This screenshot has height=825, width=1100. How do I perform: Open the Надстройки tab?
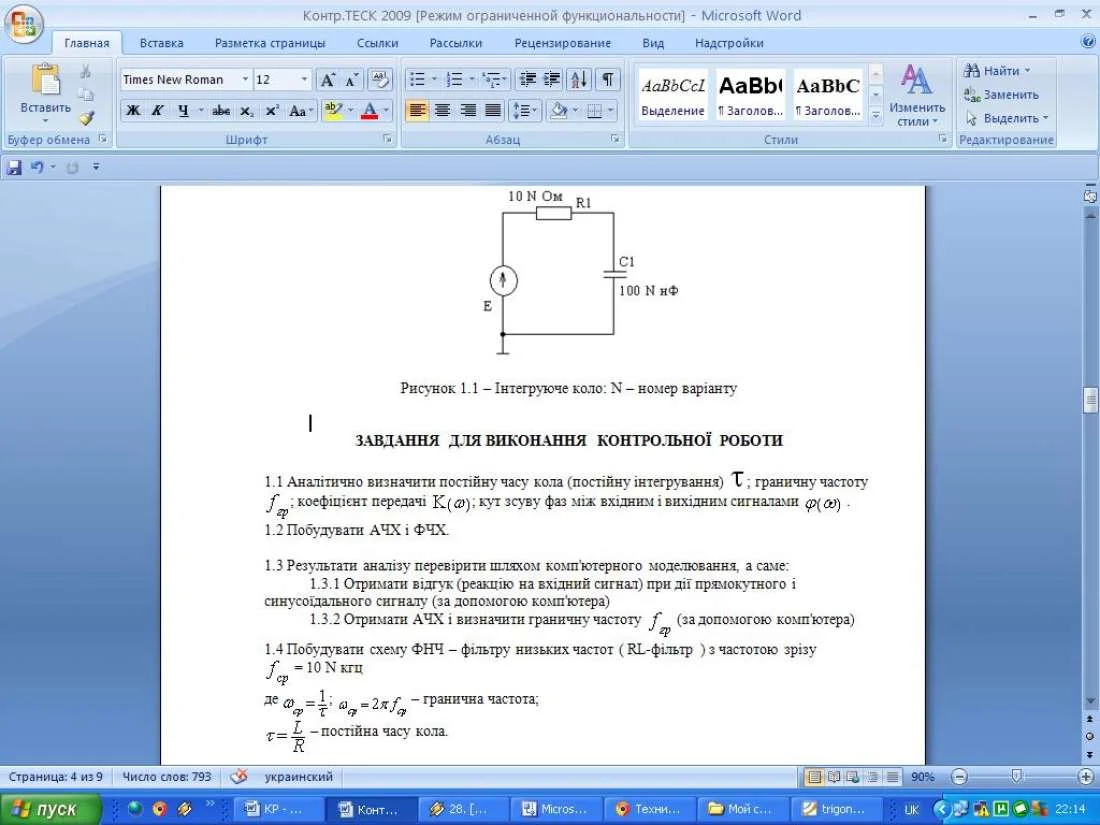pyautogui.click(x=729, y=43)
